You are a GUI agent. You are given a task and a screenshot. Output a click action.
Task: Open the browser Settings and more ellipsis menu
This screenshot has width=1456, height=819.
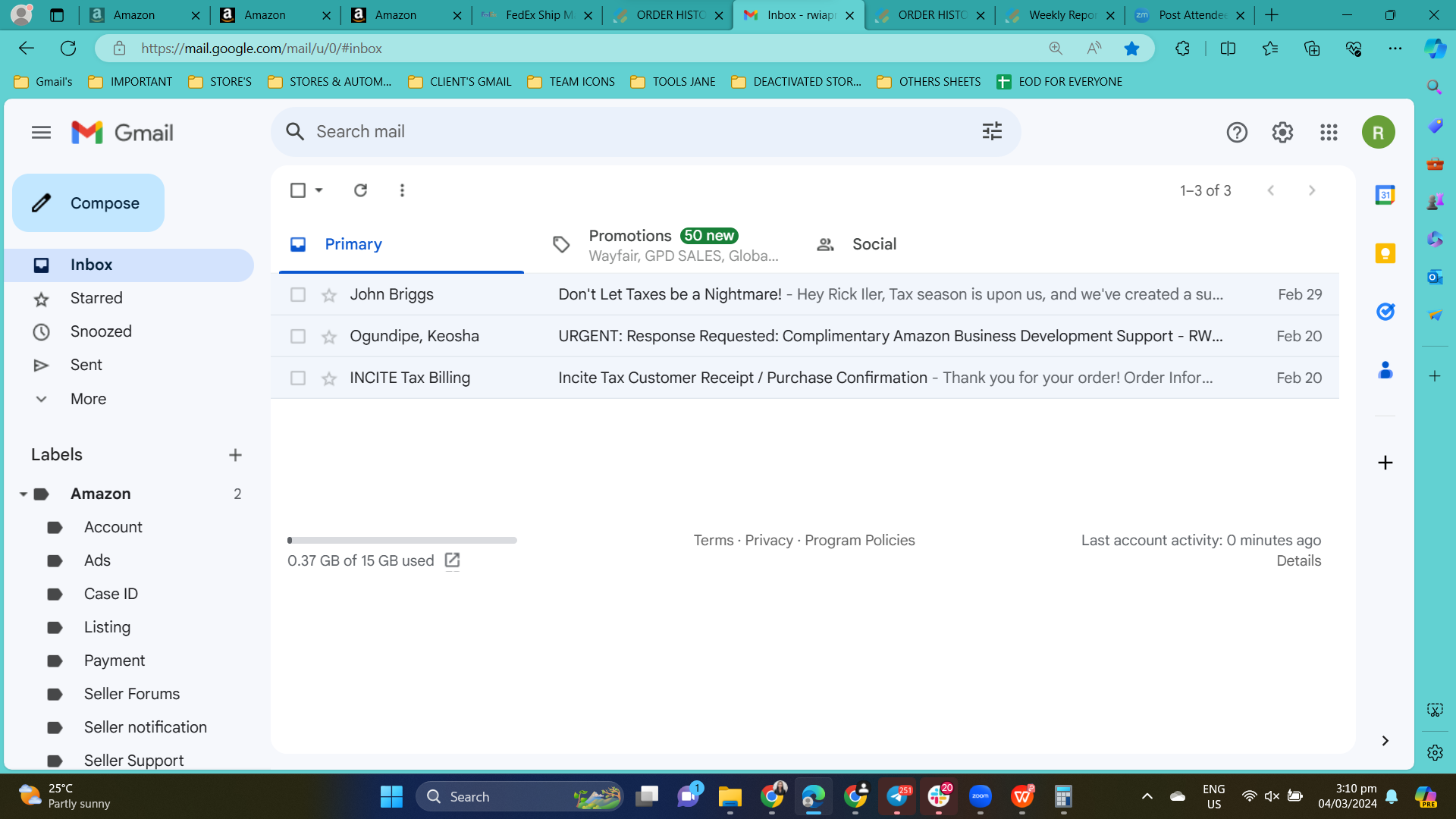coord(1395,49)
